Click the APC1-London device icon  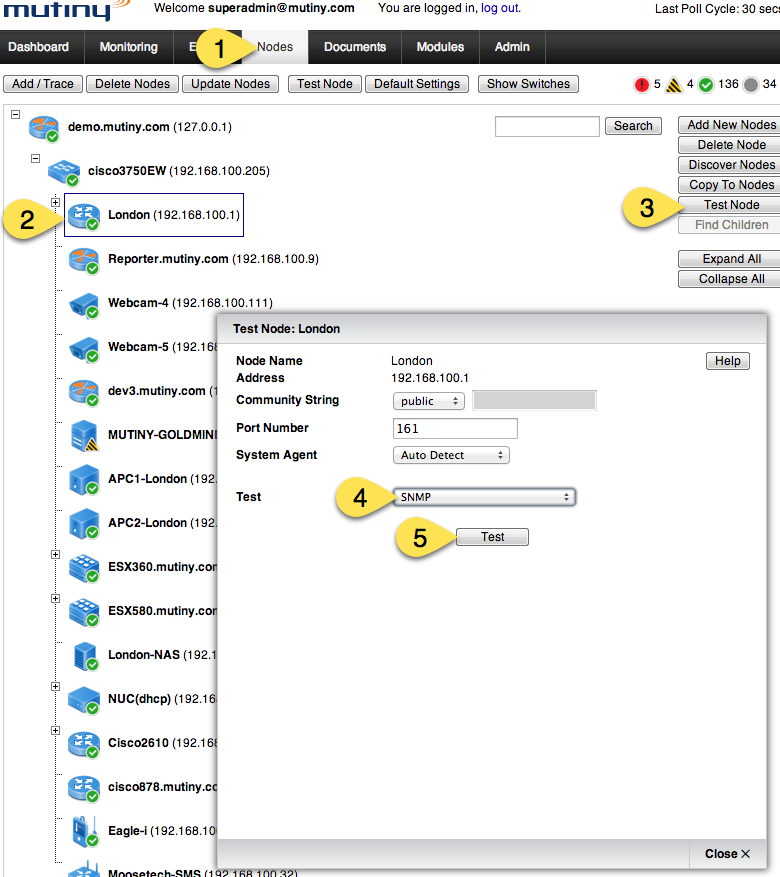pyautogui.click(x=84, y=479)
